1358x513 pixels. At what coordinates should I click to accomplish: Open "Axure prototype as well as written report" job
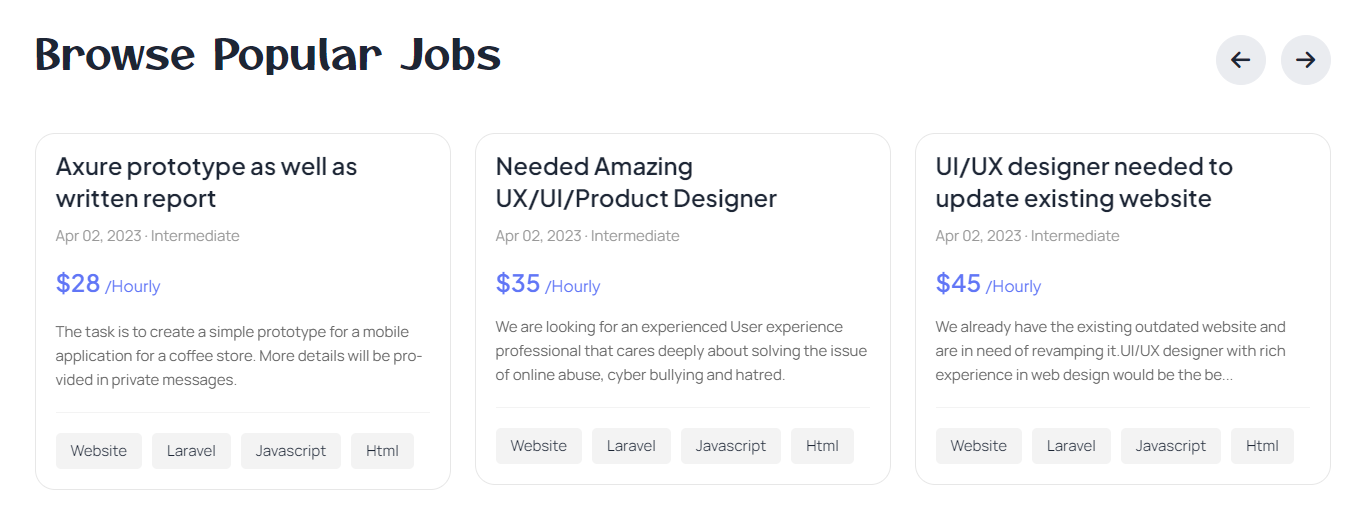[x=206, y=182]
